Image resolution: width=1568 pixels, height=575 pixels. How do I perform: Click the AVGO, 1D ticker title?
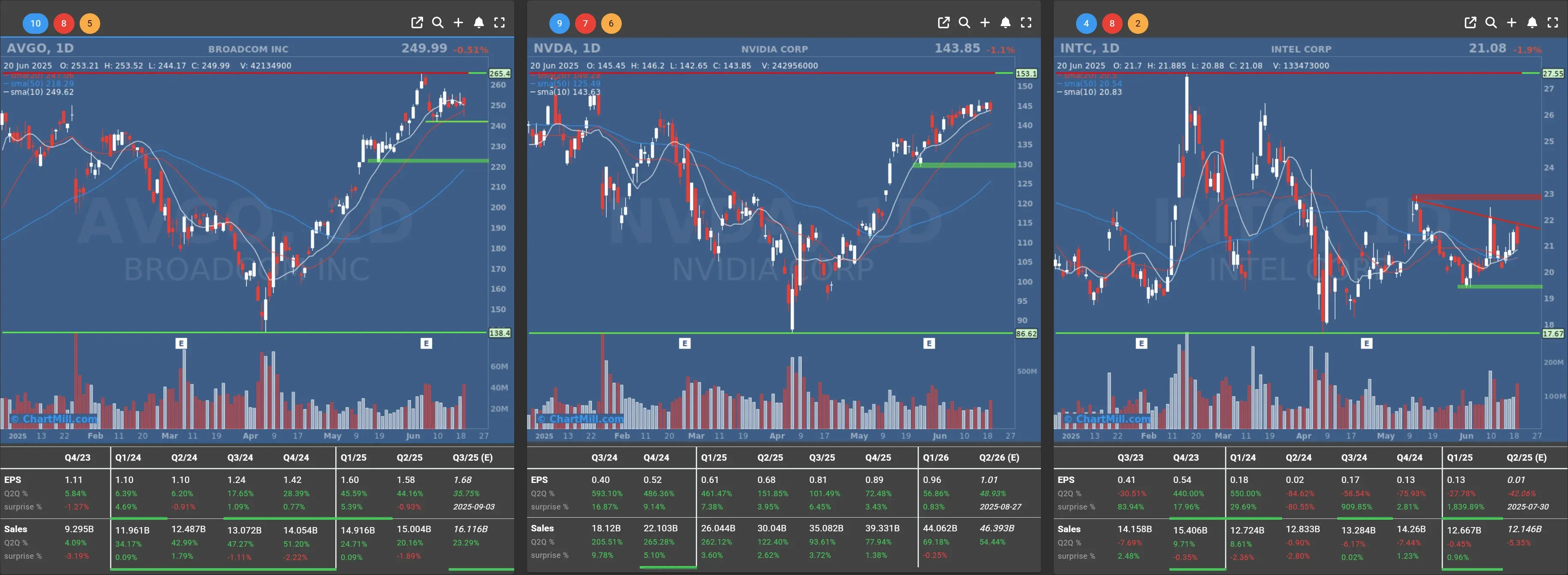pos(40,48)
